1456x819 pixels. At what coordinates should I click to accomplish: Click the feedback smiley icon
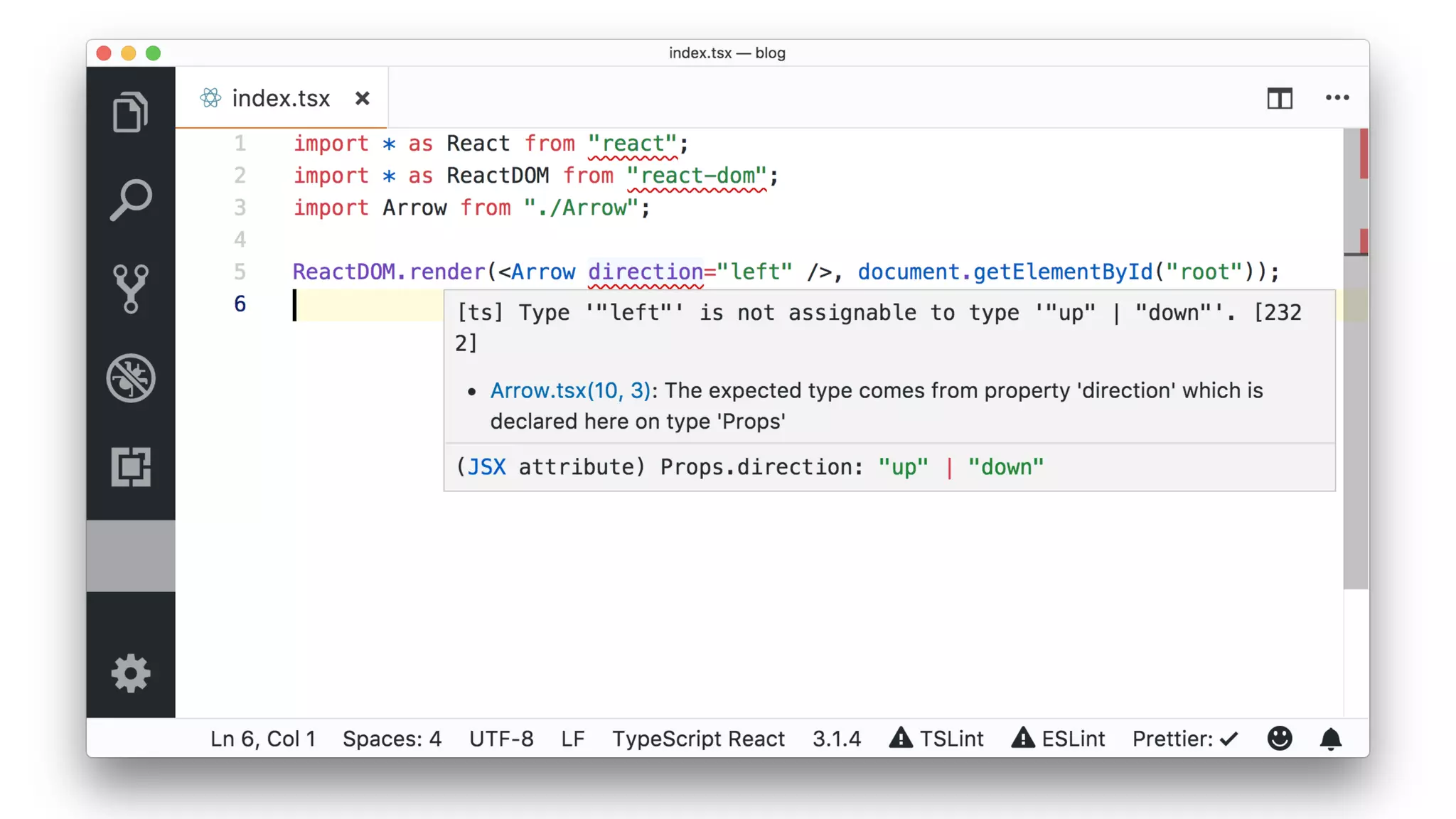point(1279,739)
